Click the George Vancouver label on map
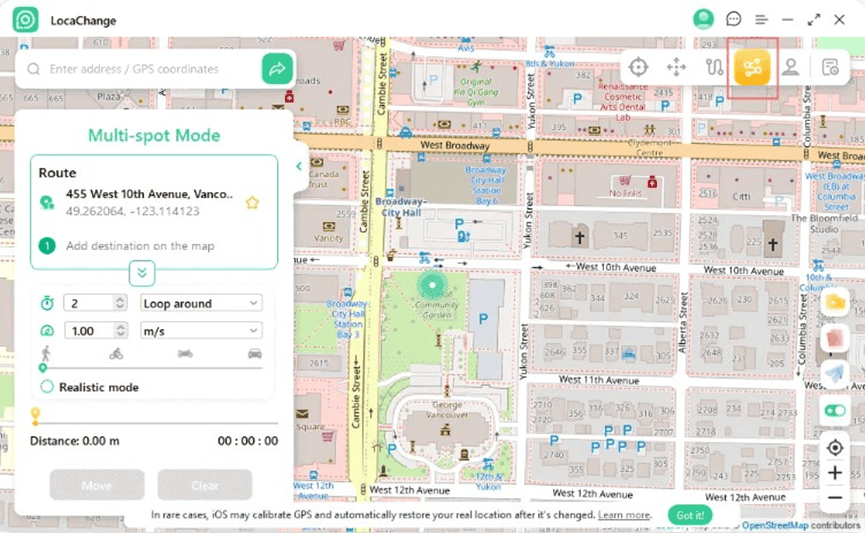865x533 pixels. coord(447,409)
